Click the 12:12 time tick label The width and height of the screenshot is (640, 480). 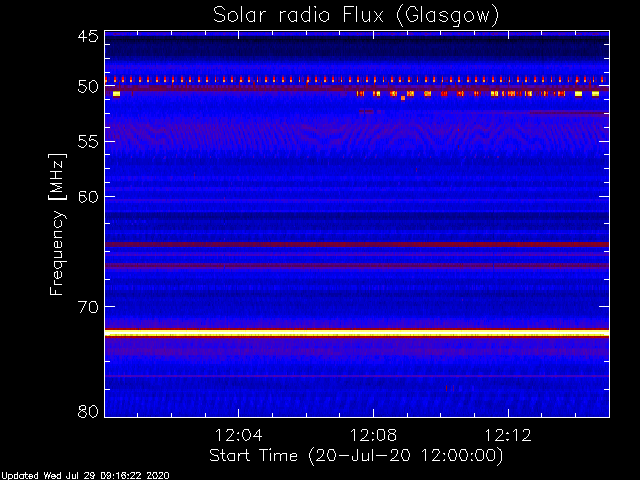pos(508,435)
